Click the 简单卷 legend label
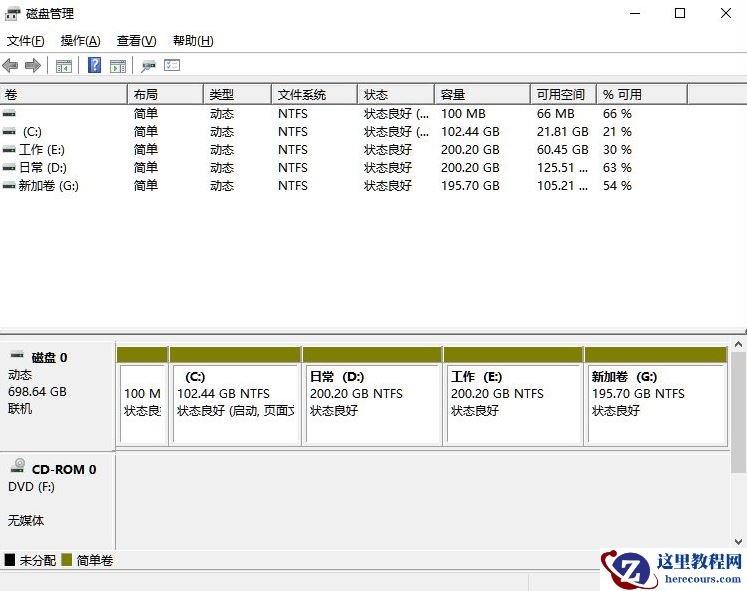The image size is (747, 591). [95, 561]
